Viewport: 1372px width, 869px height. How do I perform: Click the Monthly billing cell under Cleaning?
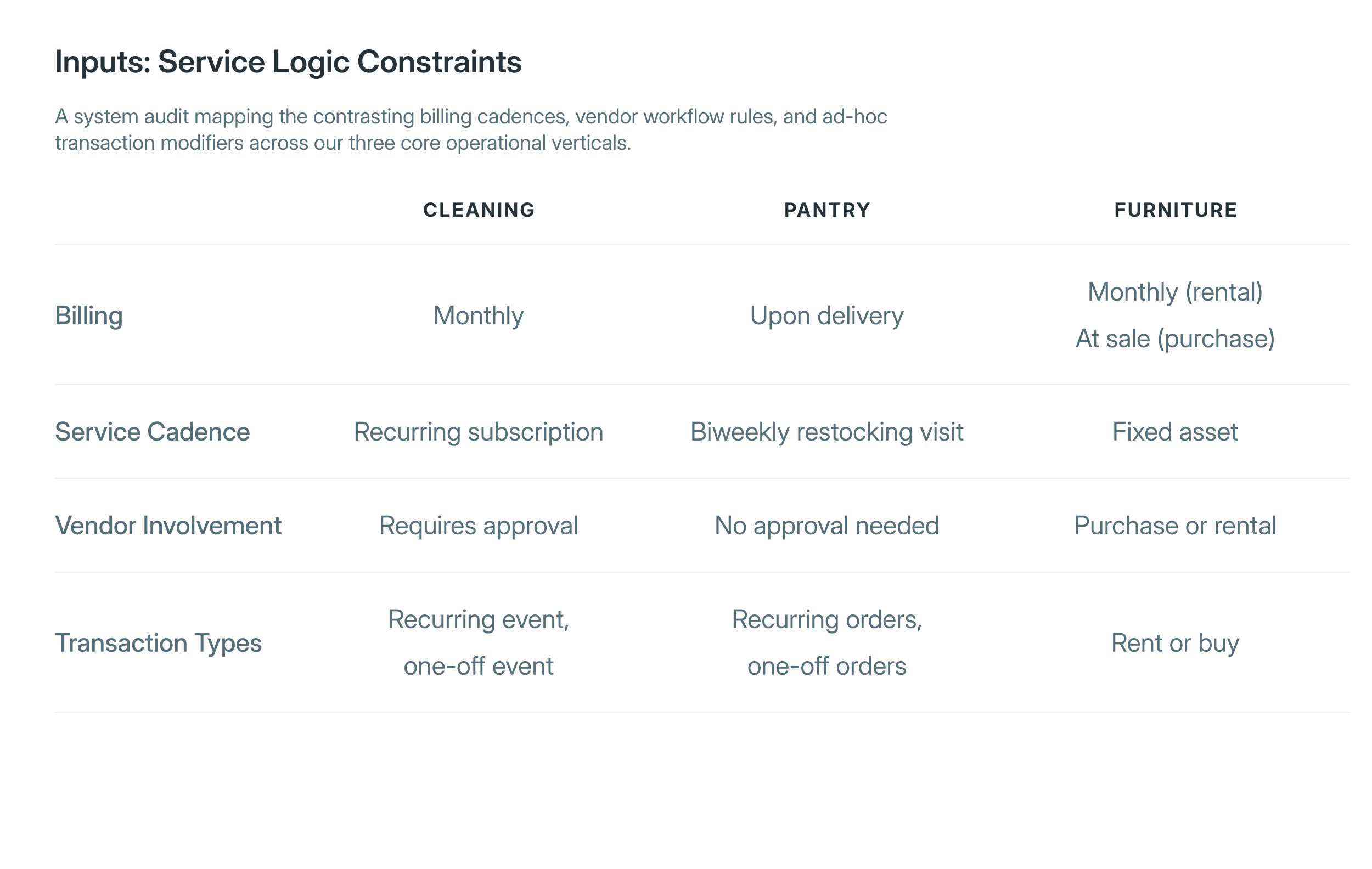tap(479, 316)
